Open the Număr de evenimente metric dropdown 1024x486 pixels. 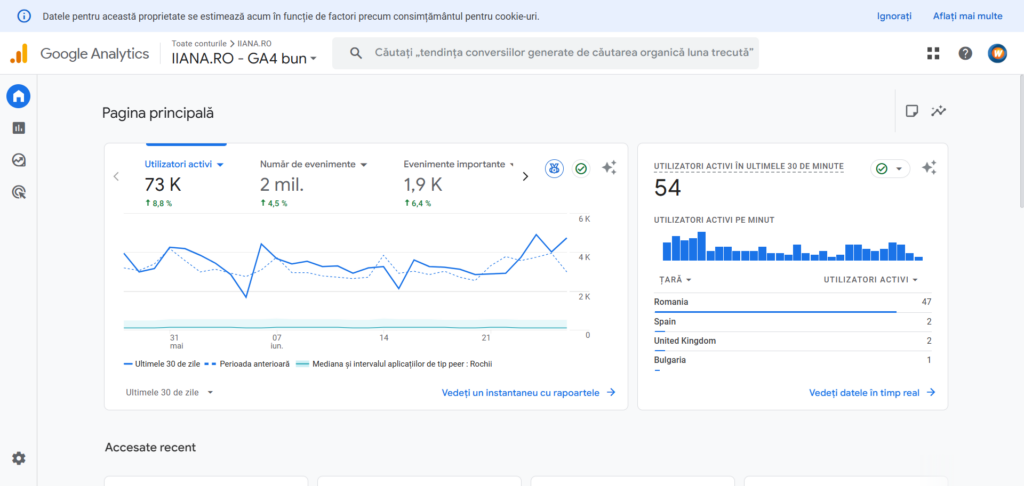pyautogui.click(x=313, y=165)
